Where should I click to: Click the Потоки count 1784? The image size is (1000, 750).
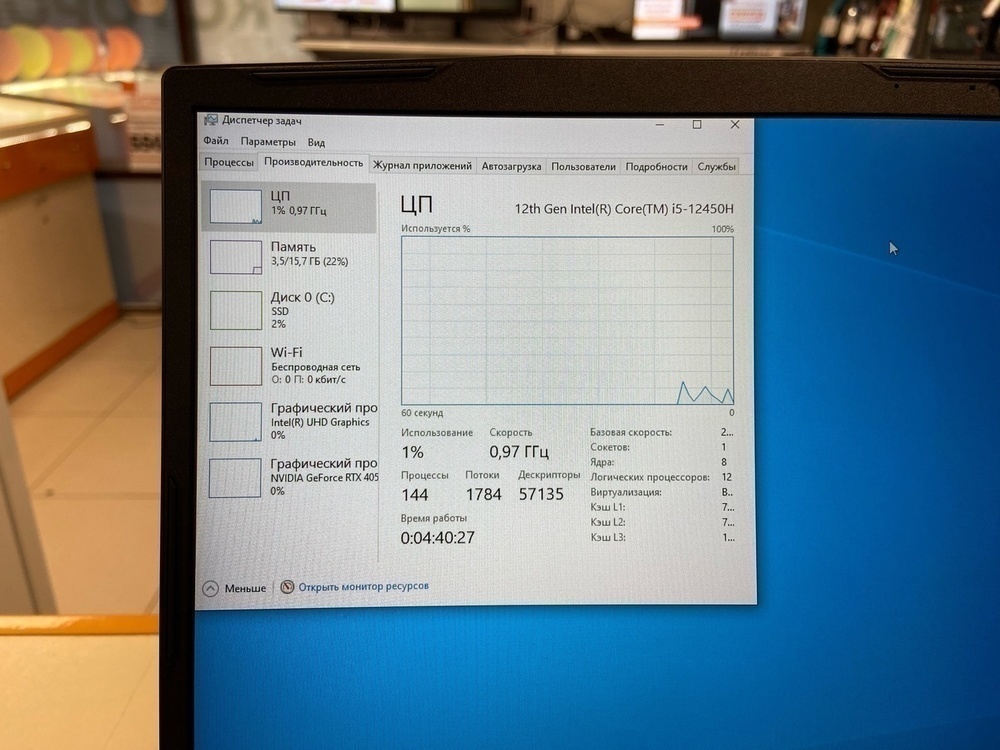483,494
